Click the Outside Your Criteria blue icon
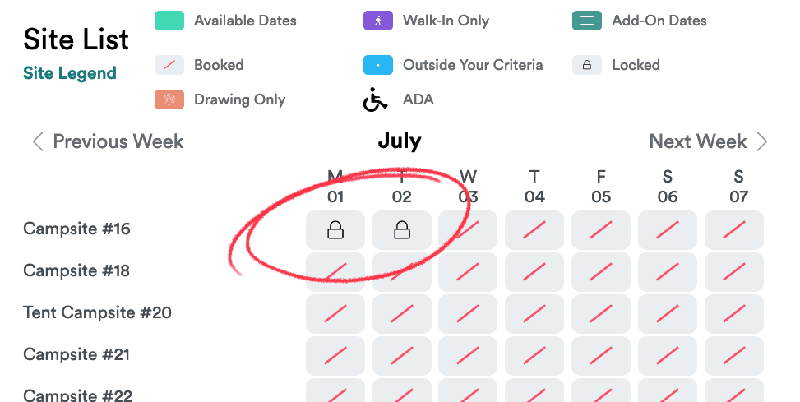 (378, 65)
